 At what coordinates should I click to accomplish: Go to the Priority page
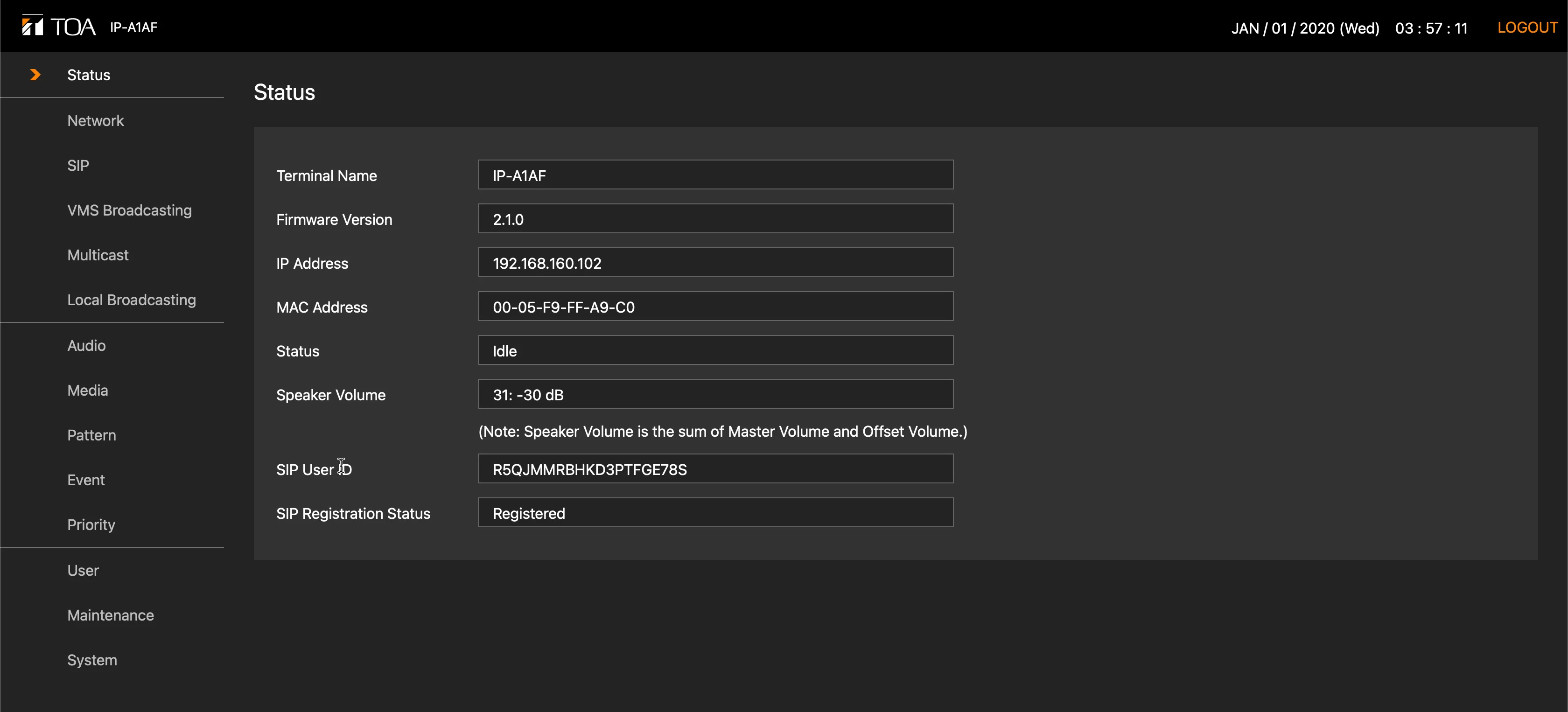coord(91,524)
